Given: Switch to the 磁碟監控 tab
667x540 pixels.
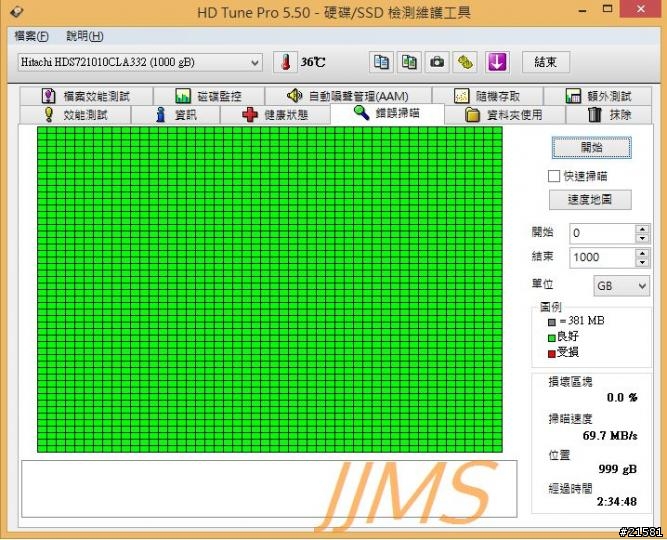Looking at the screenshot, I should 209,96.
